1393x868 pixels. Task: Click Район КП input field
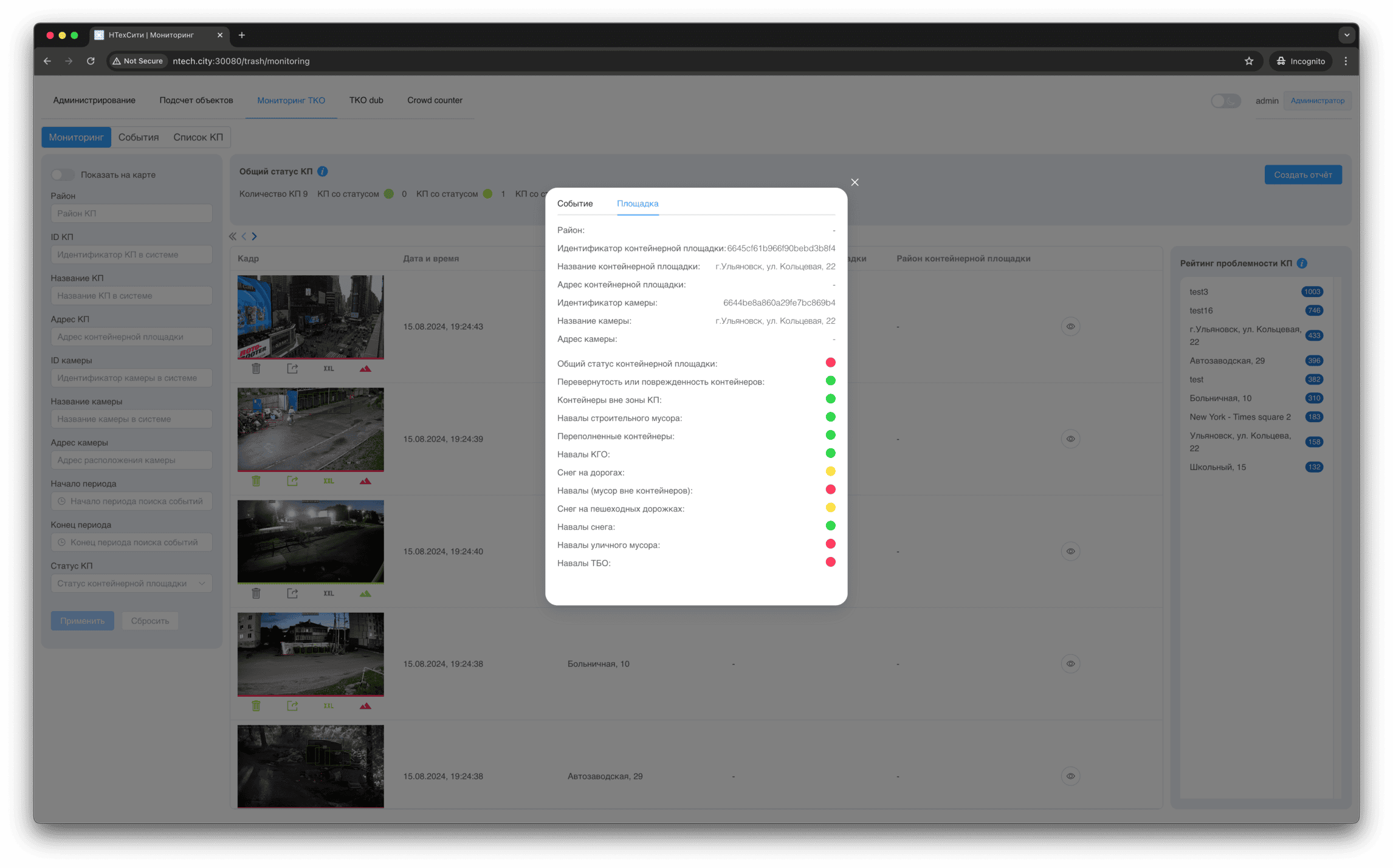(131, 213)
